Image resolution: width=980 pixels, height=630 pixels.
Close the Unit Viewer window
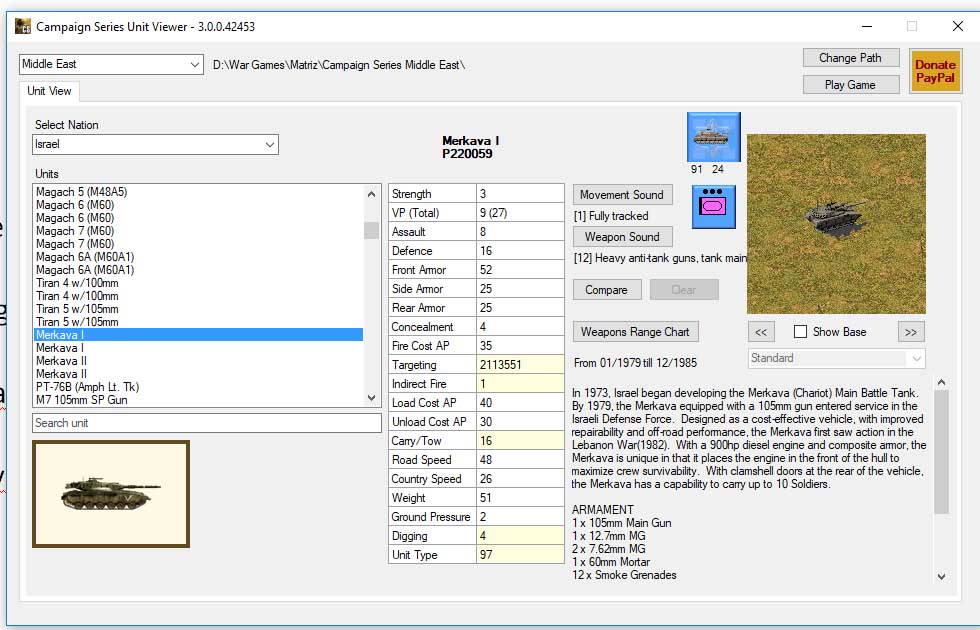pos(958,26)
